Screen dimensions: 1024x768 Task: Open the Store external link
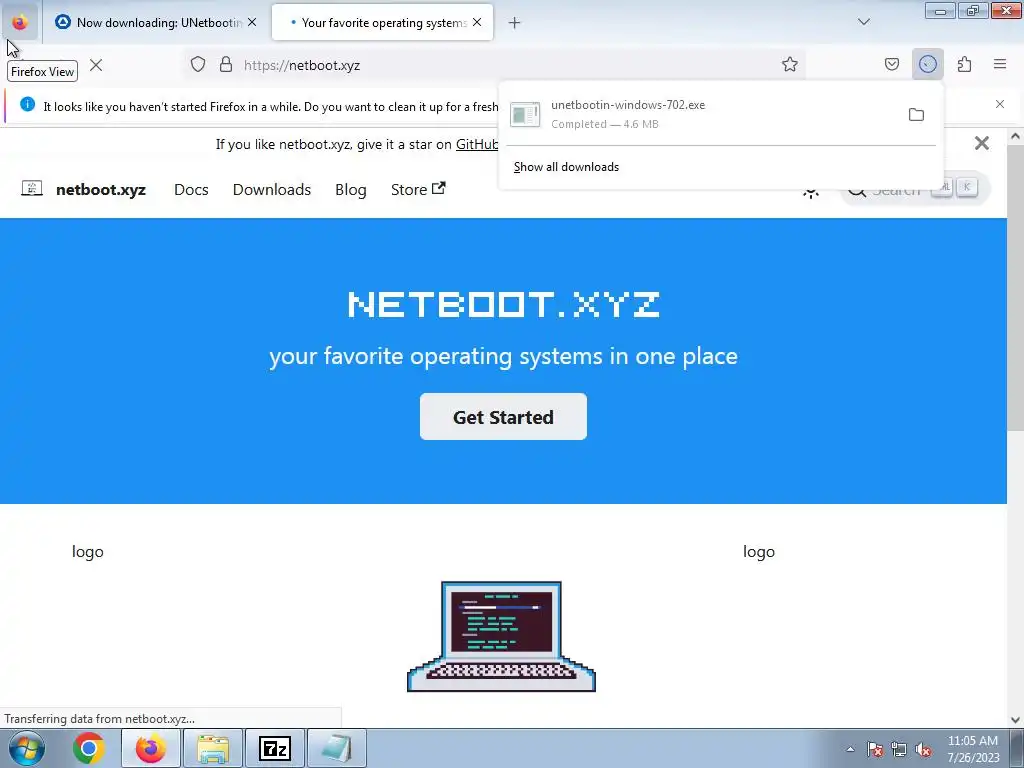(418, 189)
